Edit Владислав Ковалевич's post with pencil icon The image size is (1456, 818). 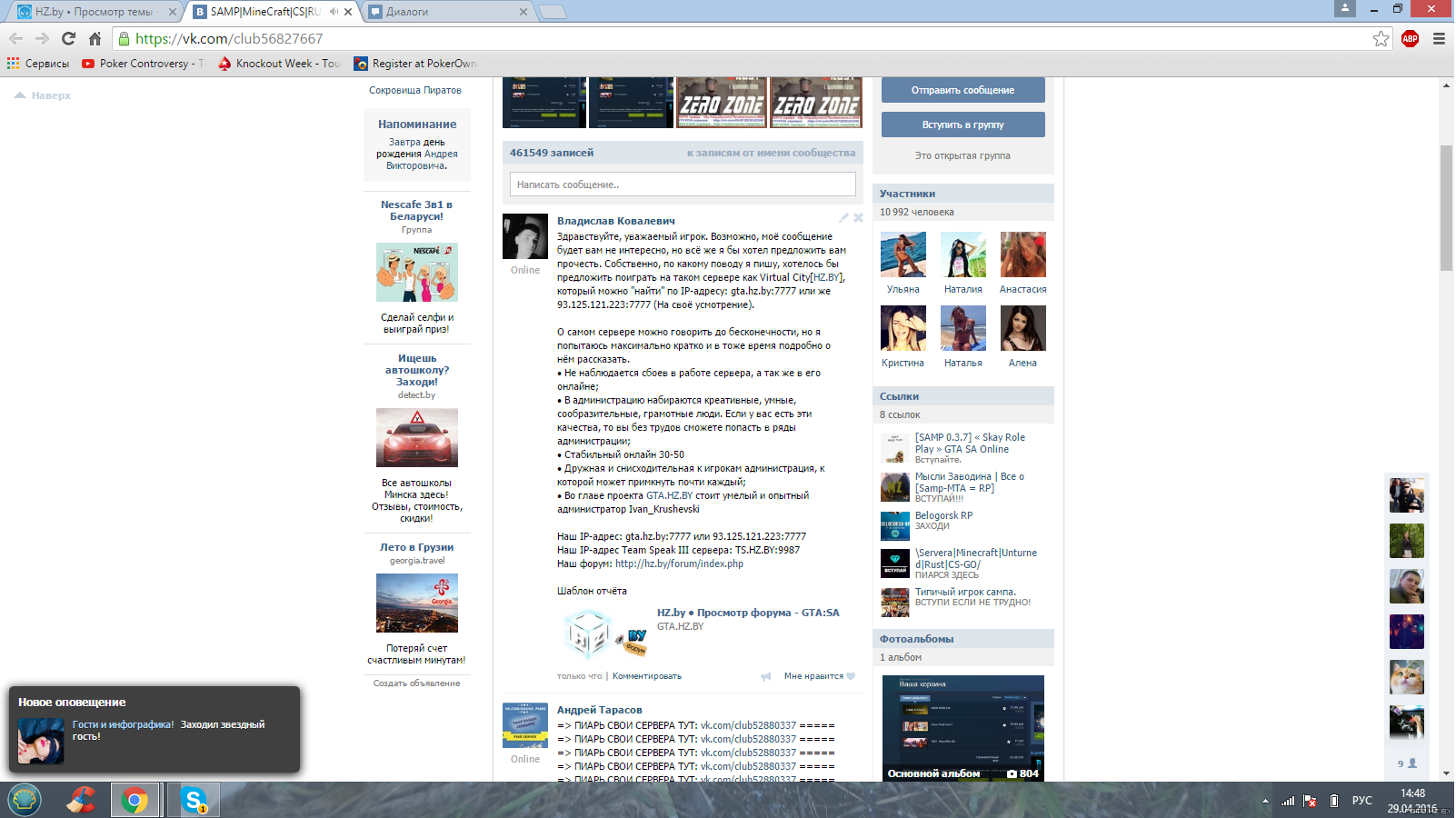843,217
